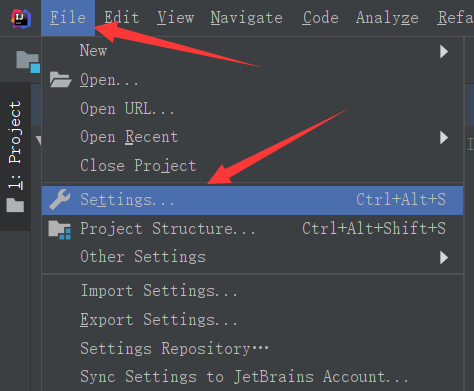Screen dimensions: 474x391
Task: Open the Analyze menu
Action: (387, 18)
